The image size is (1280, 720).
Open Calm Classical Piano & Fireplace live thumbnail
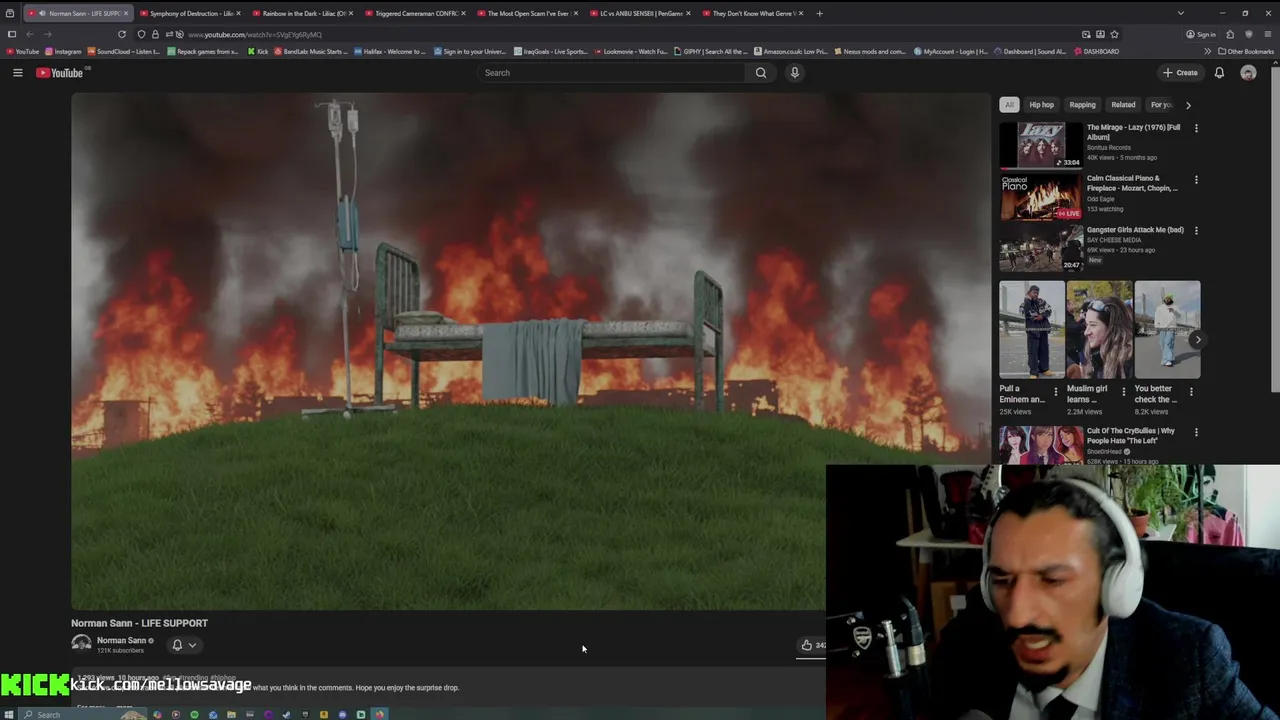point(1041,197)
